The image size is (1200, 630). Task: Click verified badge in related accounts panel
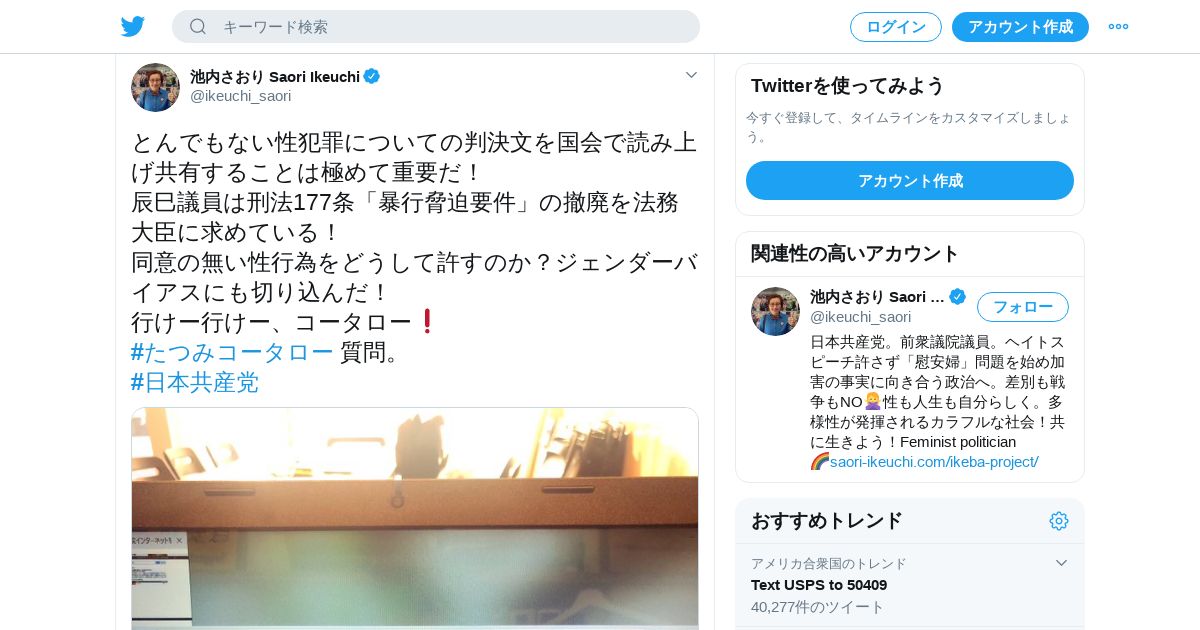point(957,296)
